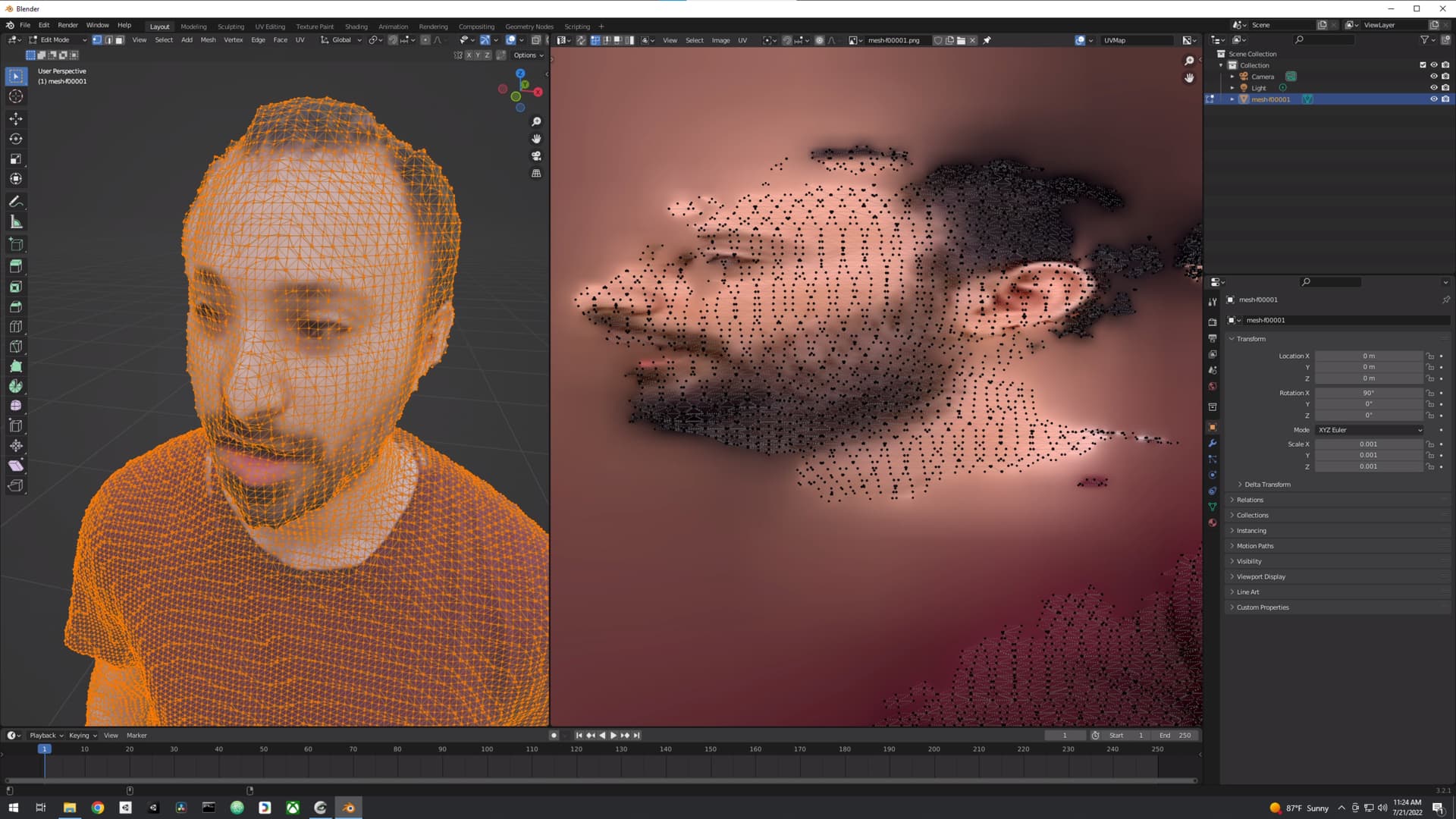
Task: Switch to the UV Editing workspace tab
Action: 270,27
